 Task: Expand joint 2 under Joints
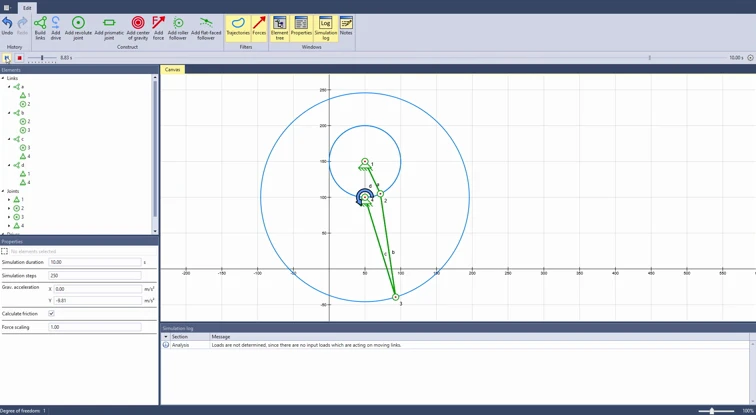[9, 208]
